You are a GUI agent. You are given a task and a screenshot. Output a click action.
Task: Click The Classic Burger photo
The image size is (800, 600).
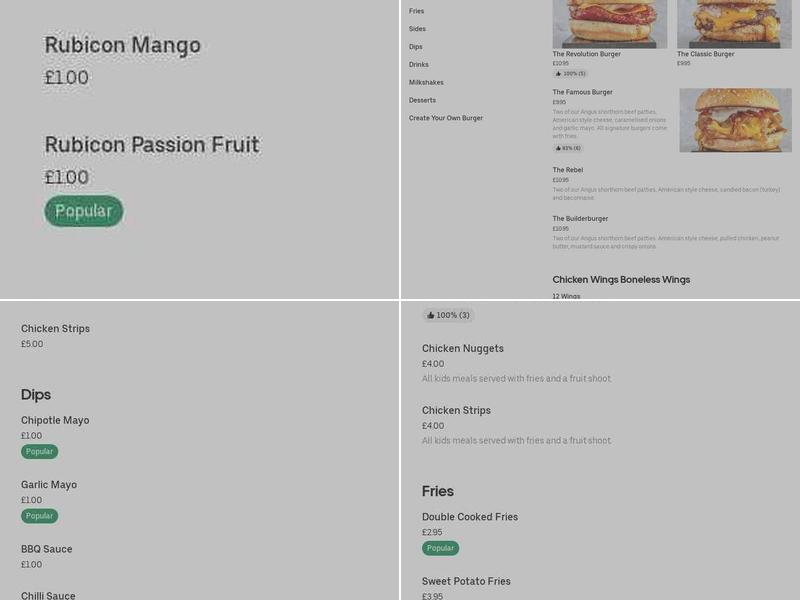pos(730,20)
